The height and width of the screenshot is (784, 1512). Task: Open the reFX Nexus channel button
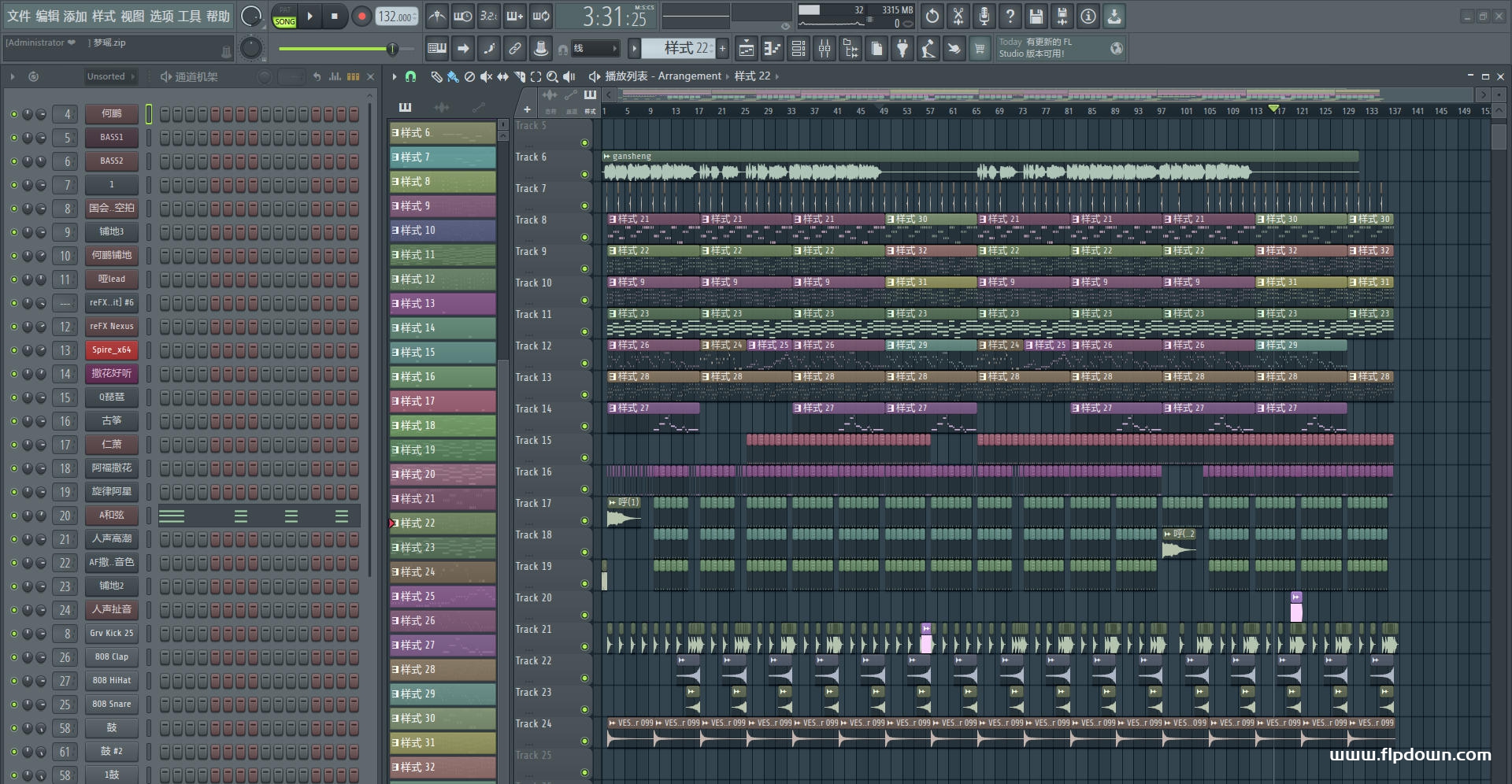pos(112,327)
